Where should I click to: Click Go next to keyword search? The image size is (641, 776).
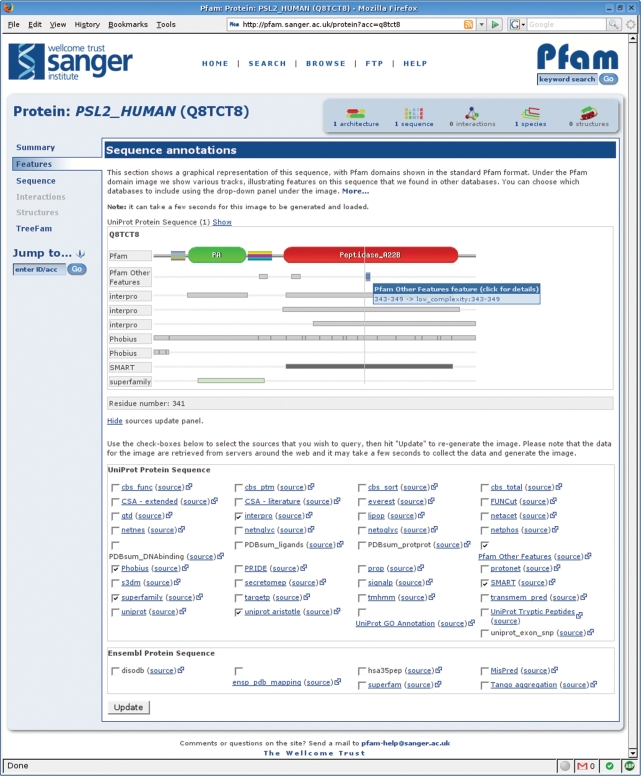pyautogui.click(x=608, y=79)
